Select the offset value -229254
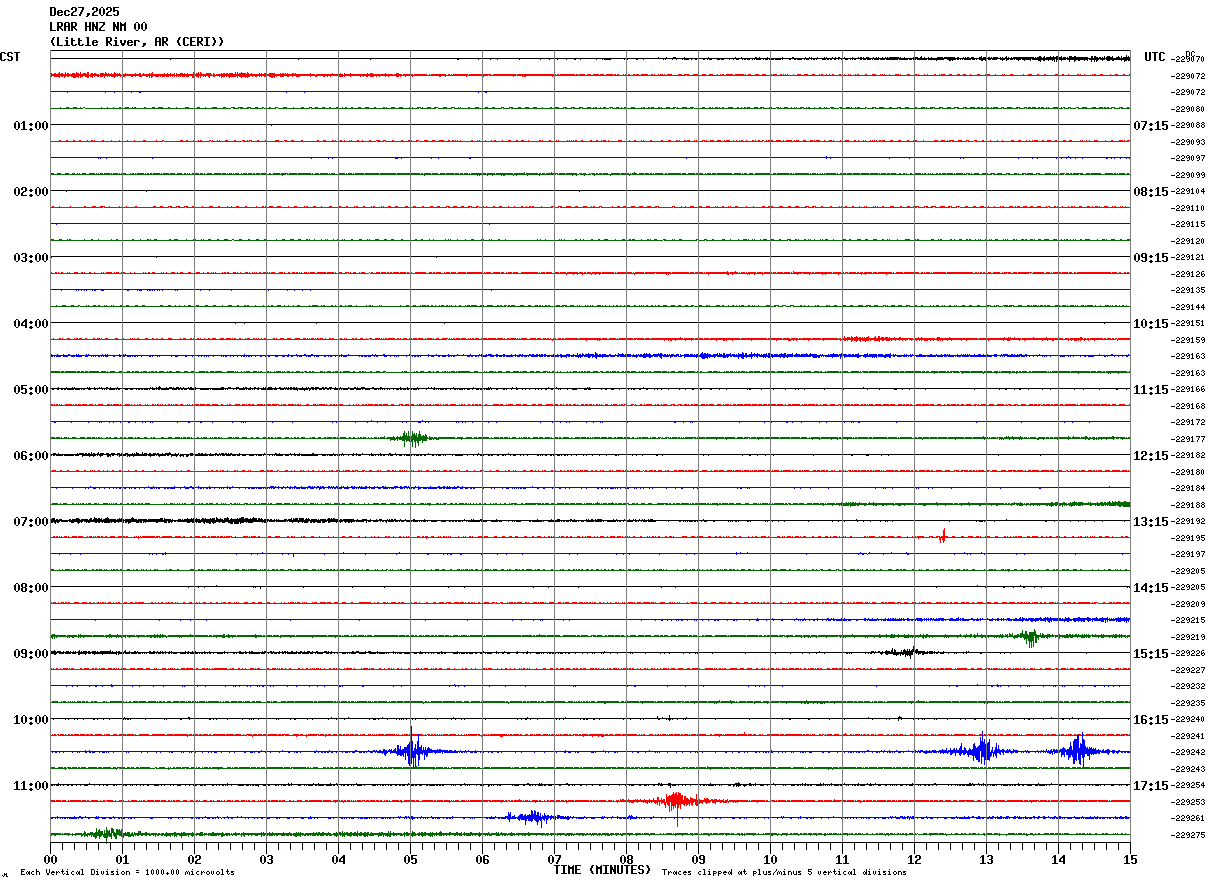The image size is (1210, 886). pyautogui.click(x=1189, y=786)
